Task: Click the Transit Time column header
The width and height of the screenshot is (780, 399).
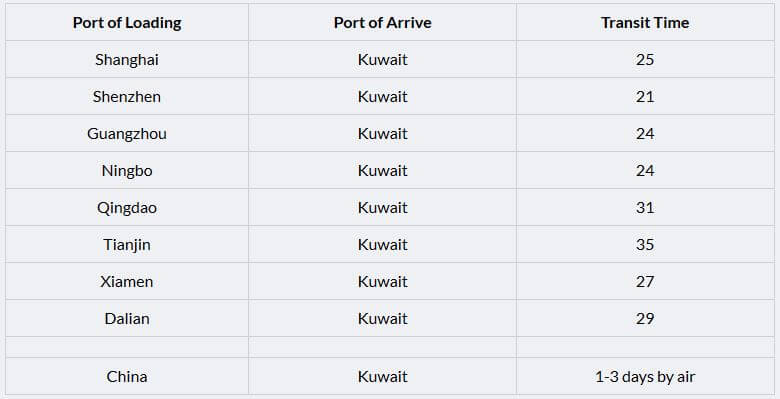Action: click(645, 22)
